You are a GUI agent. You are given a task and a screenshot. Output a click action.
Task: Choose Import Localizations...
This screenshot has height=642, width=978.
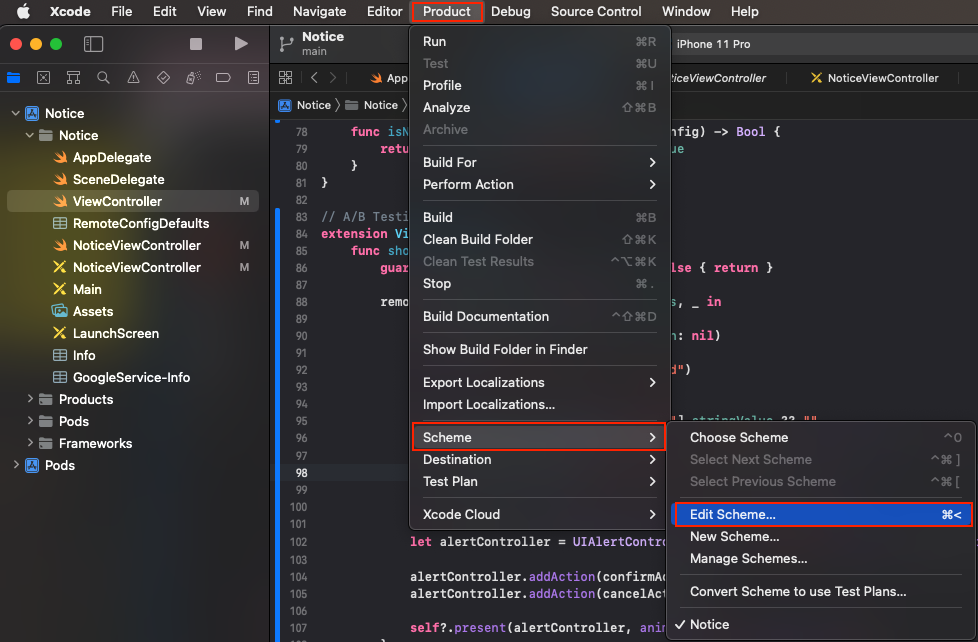tap(540, 404)
